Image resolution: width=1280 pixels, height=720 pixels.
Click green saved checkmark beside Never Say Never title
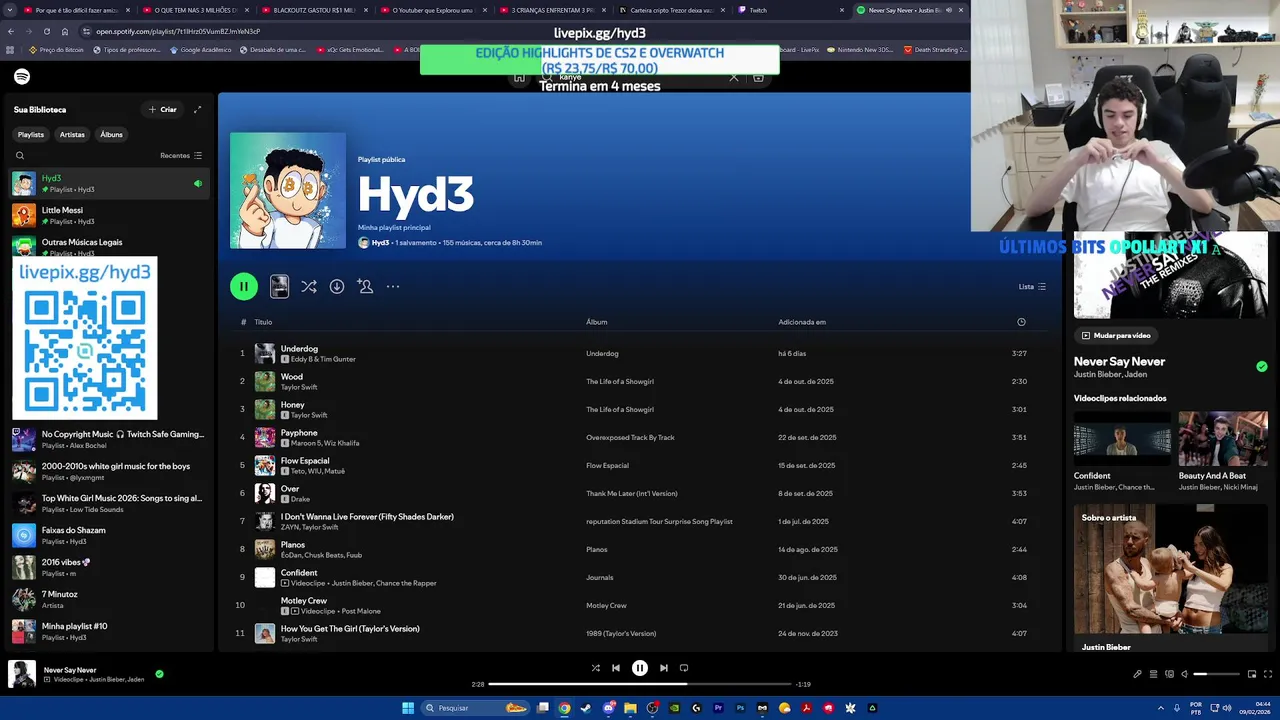(1262, 367)
